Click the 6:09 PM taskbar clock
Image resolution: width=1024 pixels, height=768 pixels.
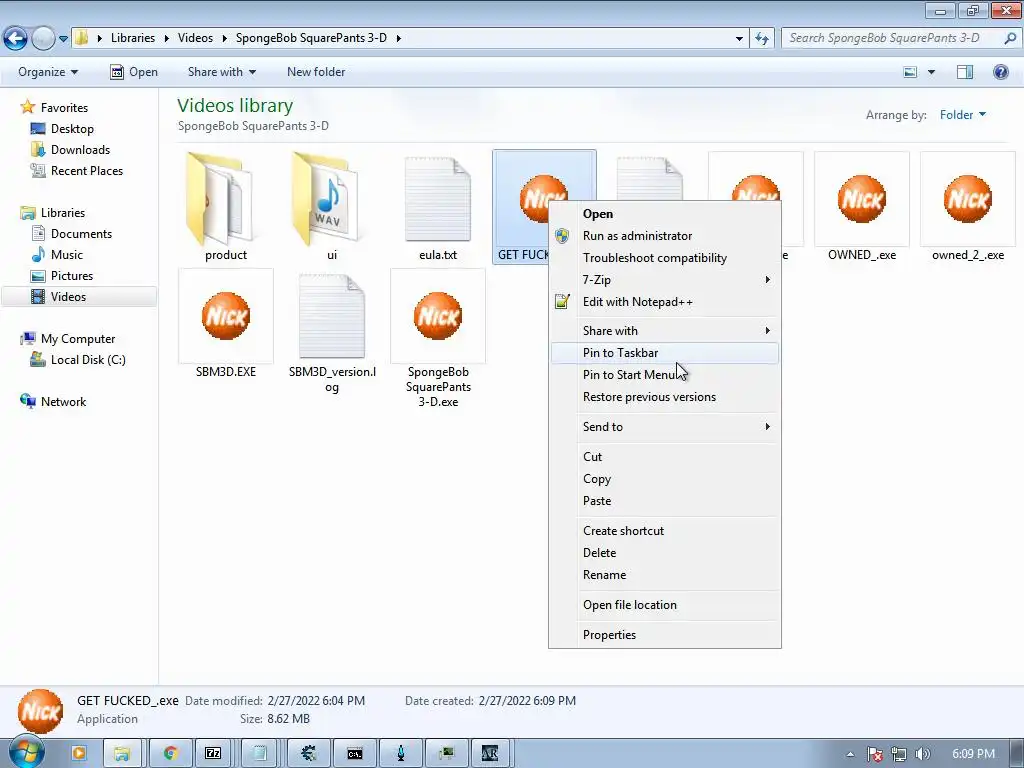click(973, 754)
